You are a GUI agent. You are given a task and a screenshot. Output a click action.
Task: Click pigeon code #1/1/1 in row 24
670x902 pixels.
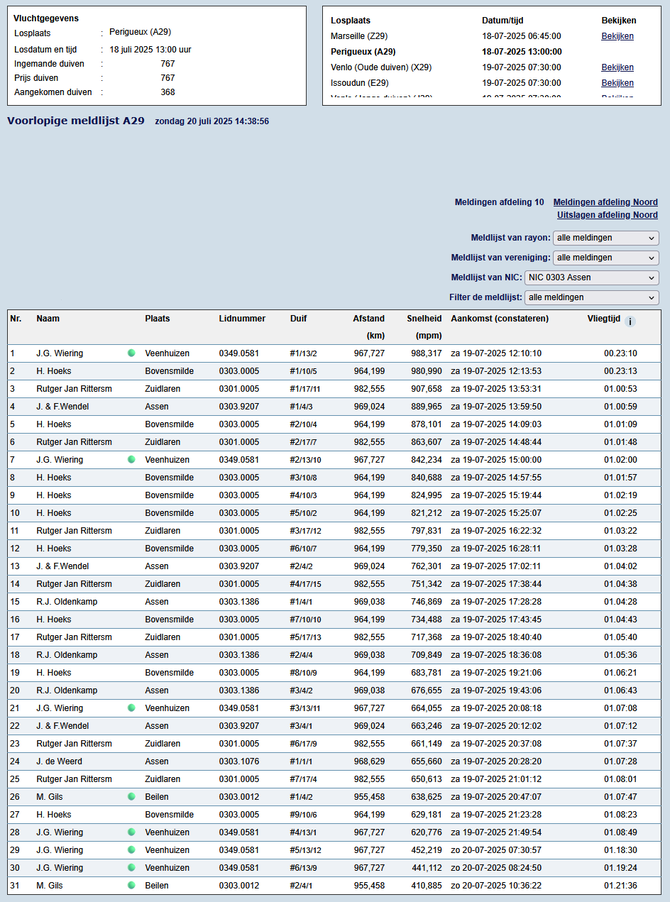pyautogui.click(x=301, y=761)
